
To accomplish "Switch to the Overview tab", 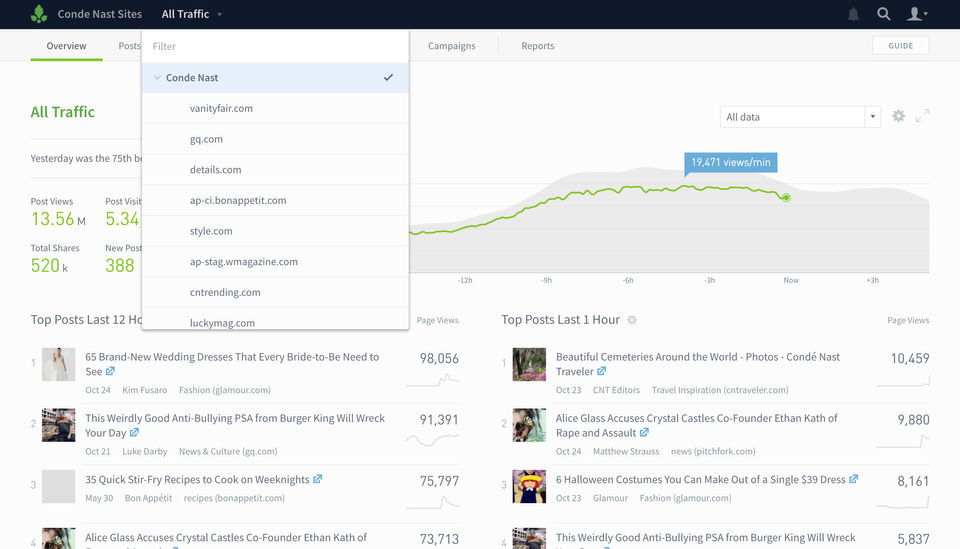I will pyautogui.click(x=66, y=46).
